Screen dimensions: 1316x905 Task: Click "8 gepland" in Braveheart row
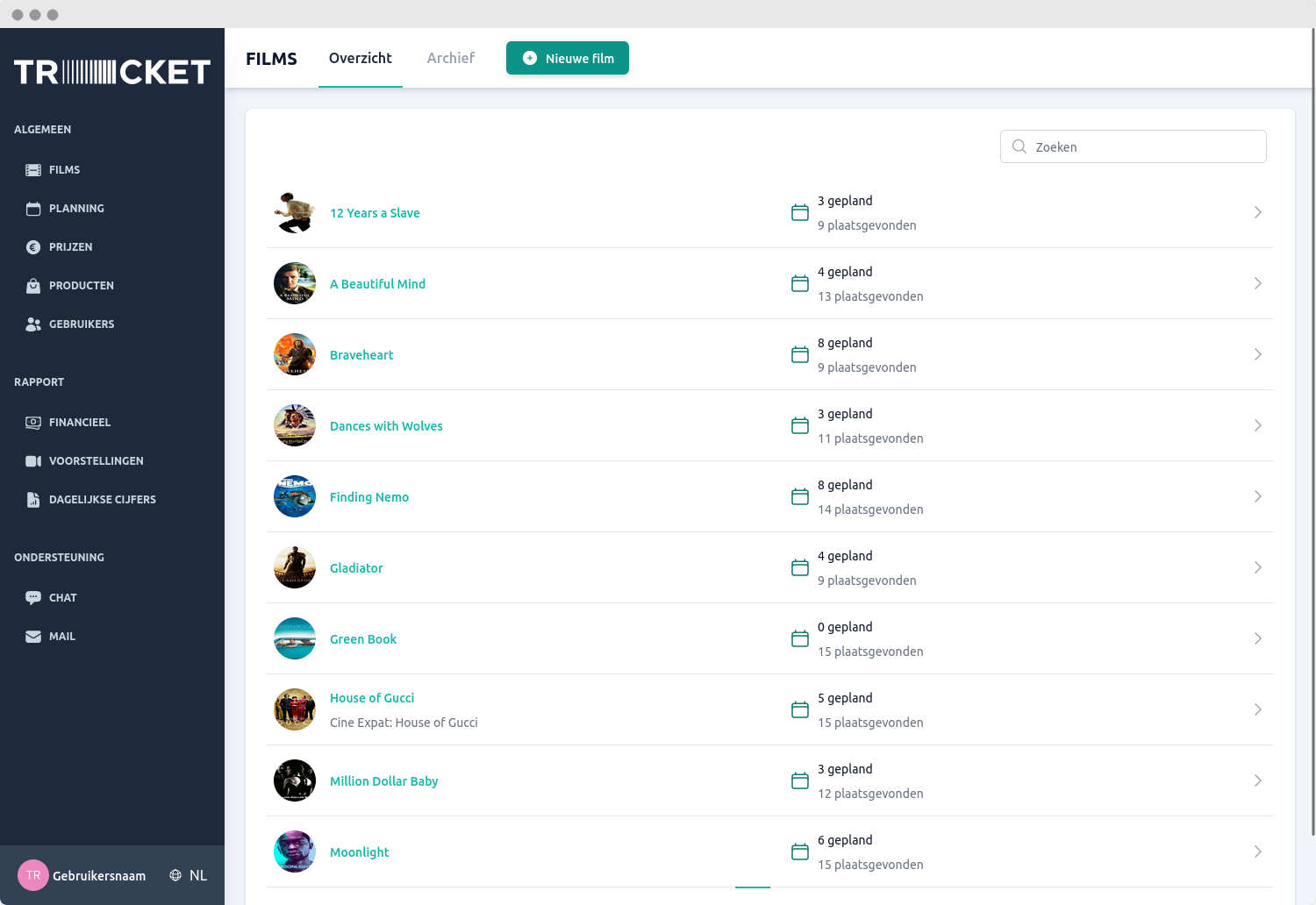point(845,343)
